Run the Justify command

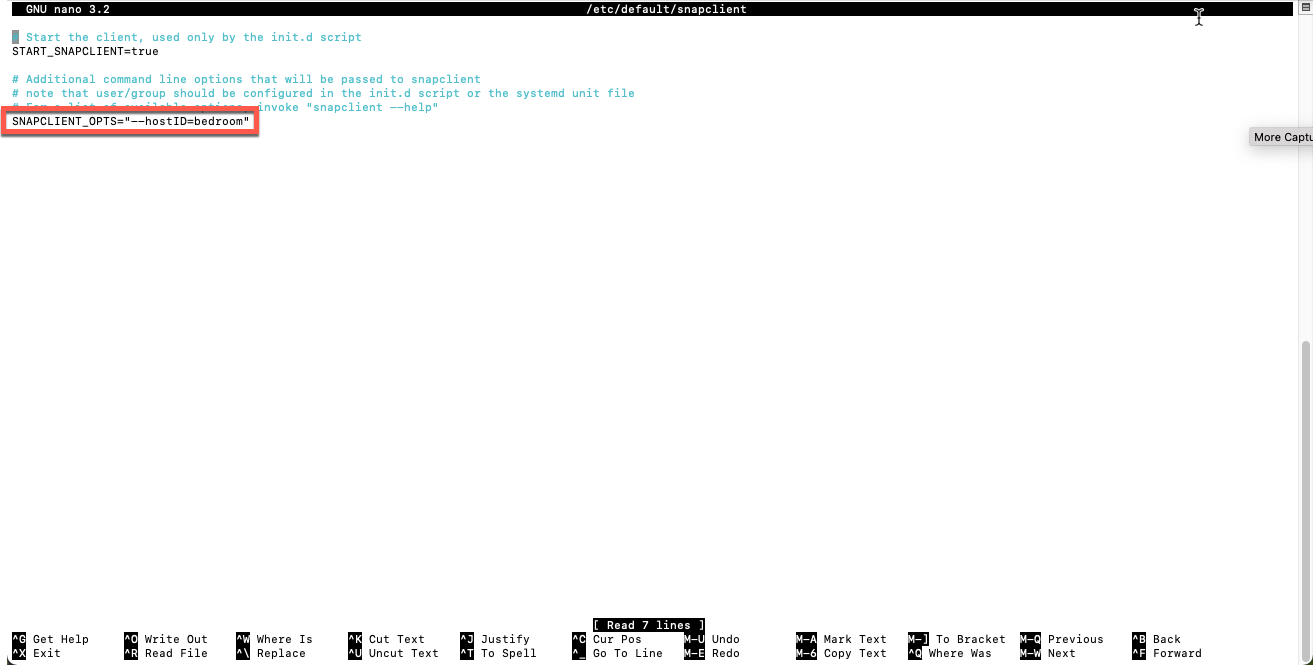coord(500,639)
